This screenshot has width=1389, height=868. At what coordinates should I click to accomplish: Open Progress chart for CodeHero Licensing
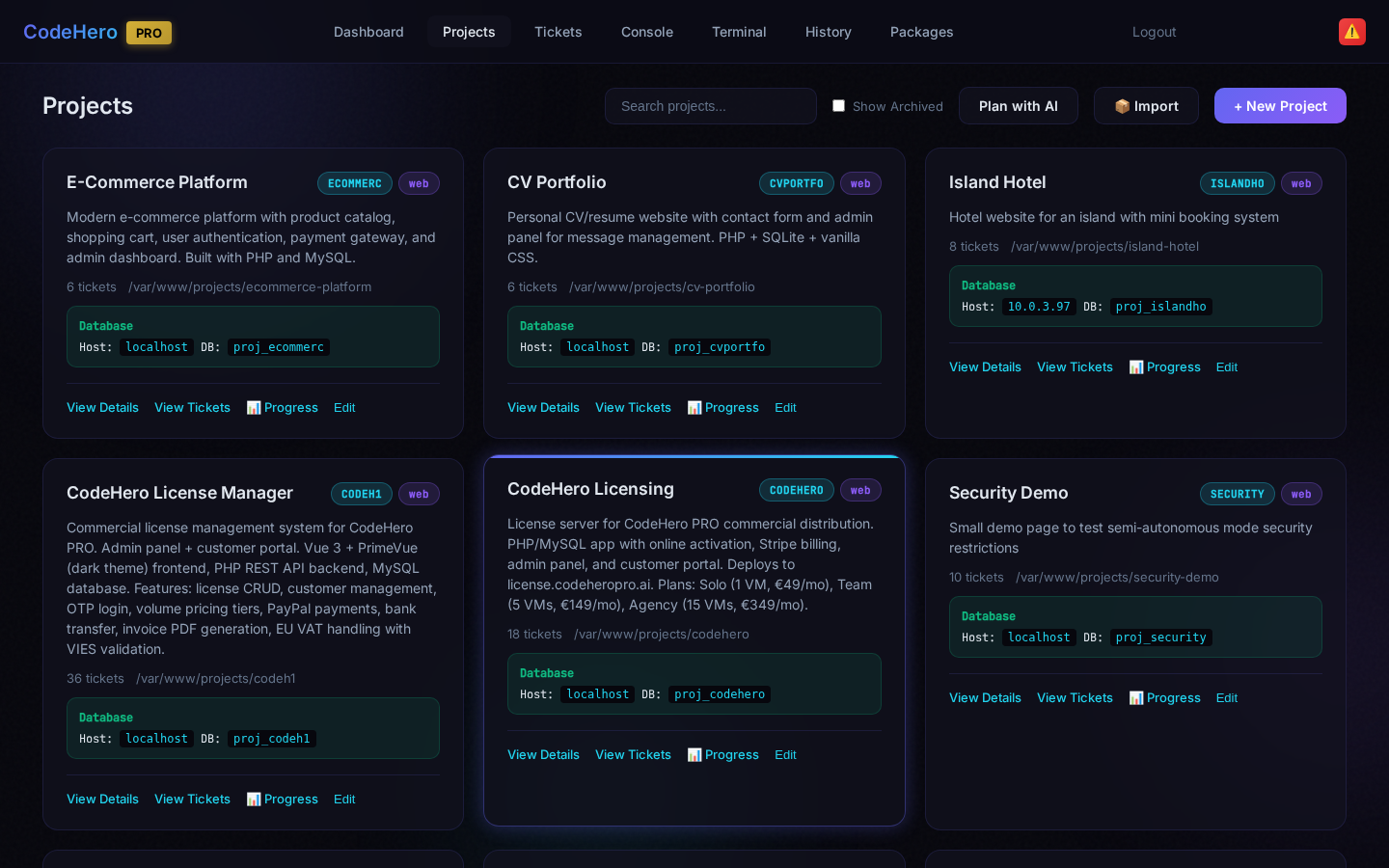(x=722, y=755)
